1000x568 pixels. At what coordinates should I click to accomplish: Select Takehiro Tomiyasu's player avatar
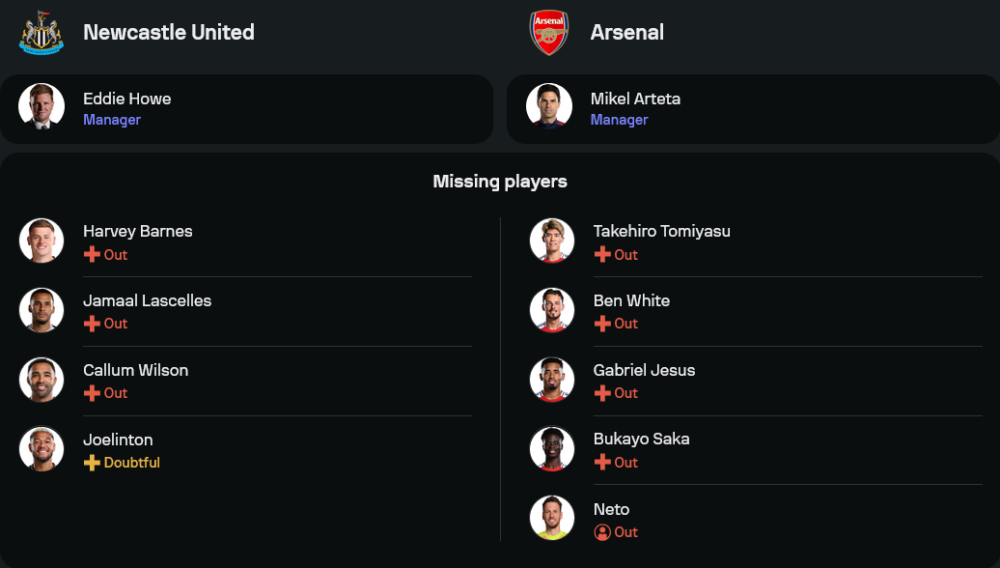(x=552, y=241)
